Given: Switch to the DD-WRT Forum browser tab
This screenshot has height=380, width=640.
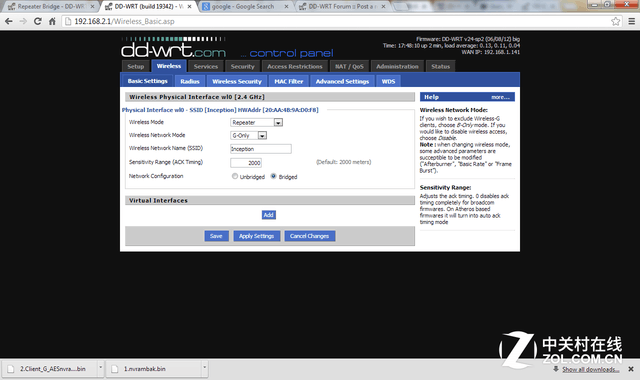Looking at the screenshot, I should 342,7.
